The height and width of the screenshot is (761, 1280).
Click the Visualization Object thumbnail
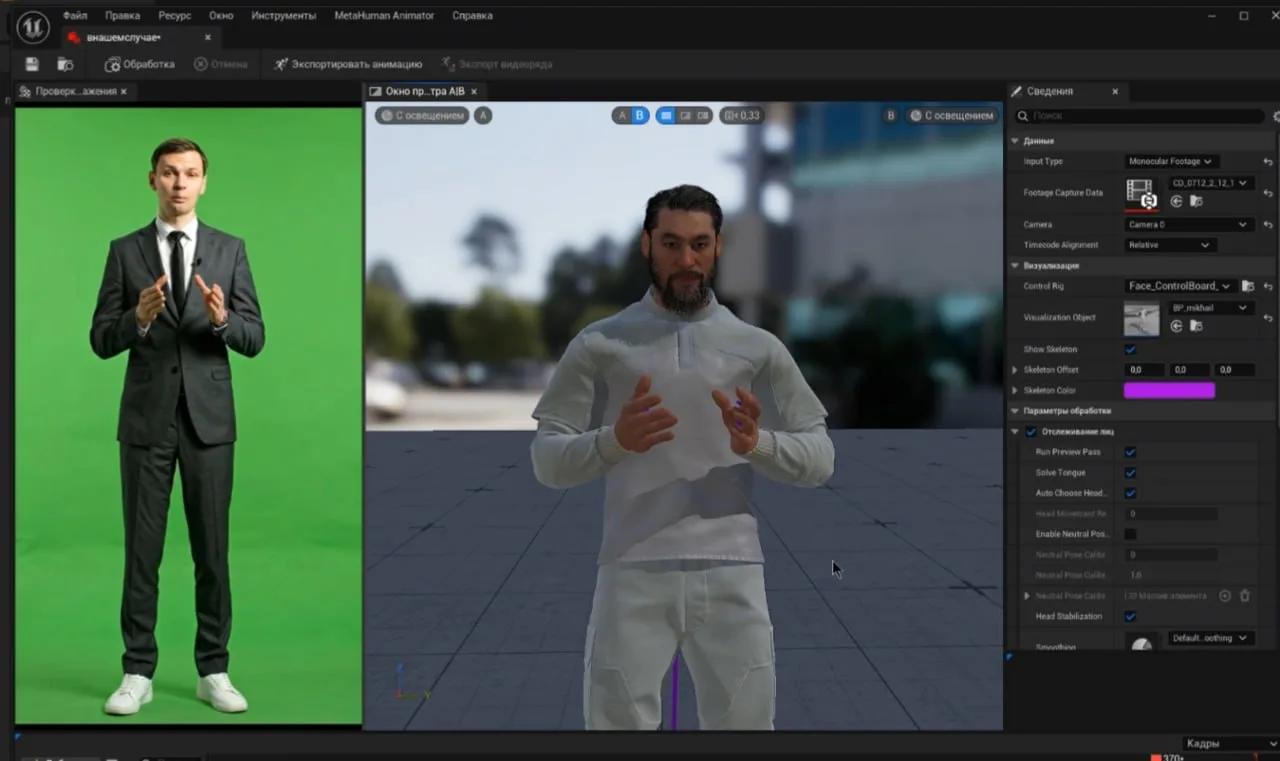[1142, 318]
